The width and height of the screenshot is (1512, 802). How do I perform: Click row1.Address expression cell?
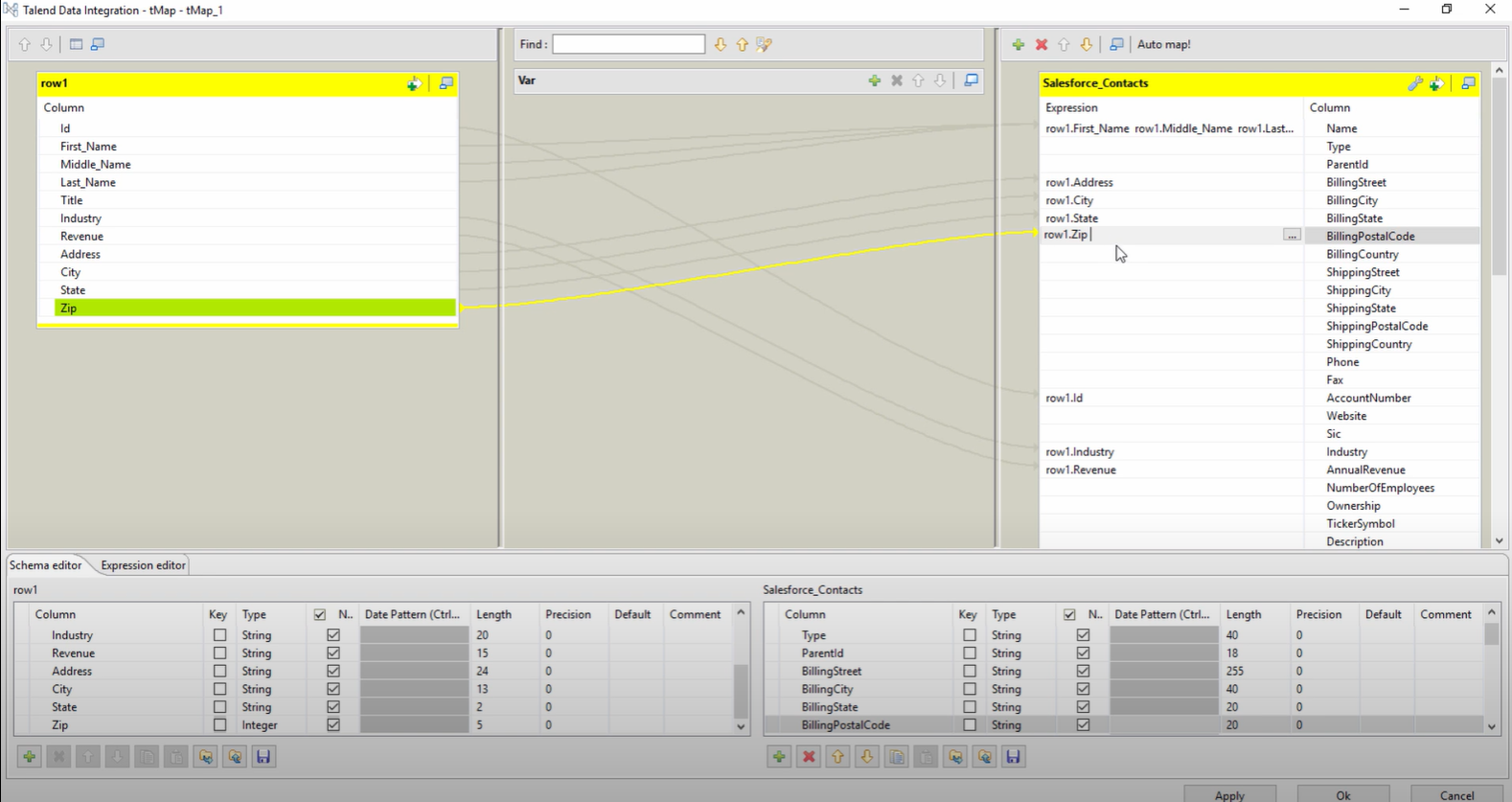coord(1171,182)
